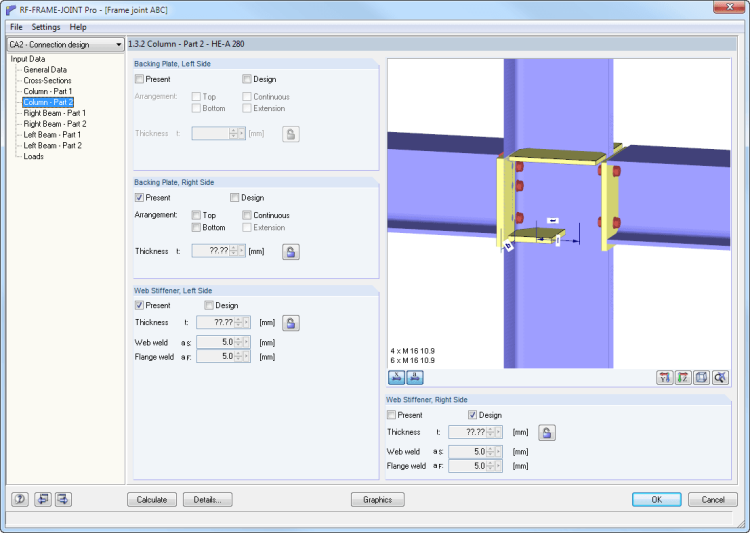Click the isometric view cube icon
The width and height of the screenshot is (750, 533).
click(701, 377)
